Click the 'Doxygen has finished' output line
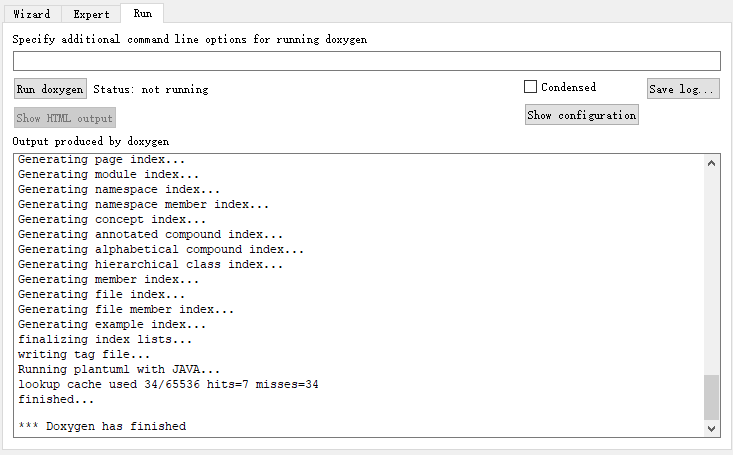Screen dimensions: 733x455 click(x=102, y=426)
